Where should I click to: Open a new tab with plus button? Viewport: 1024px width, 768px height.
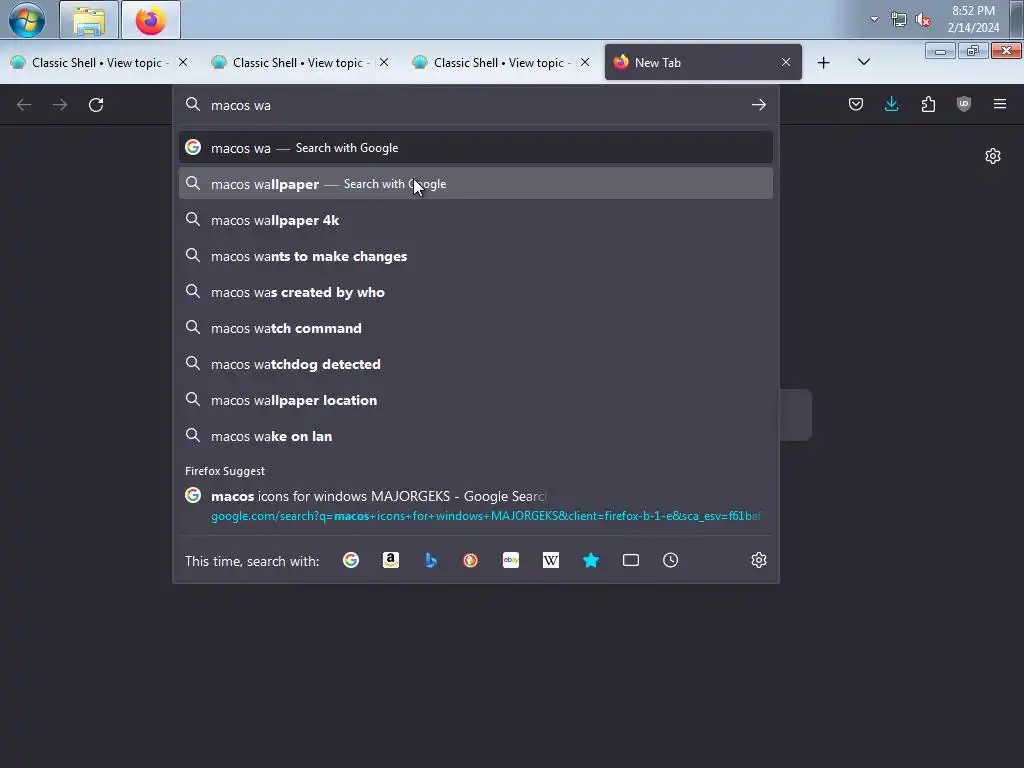[x=824, y=63]
